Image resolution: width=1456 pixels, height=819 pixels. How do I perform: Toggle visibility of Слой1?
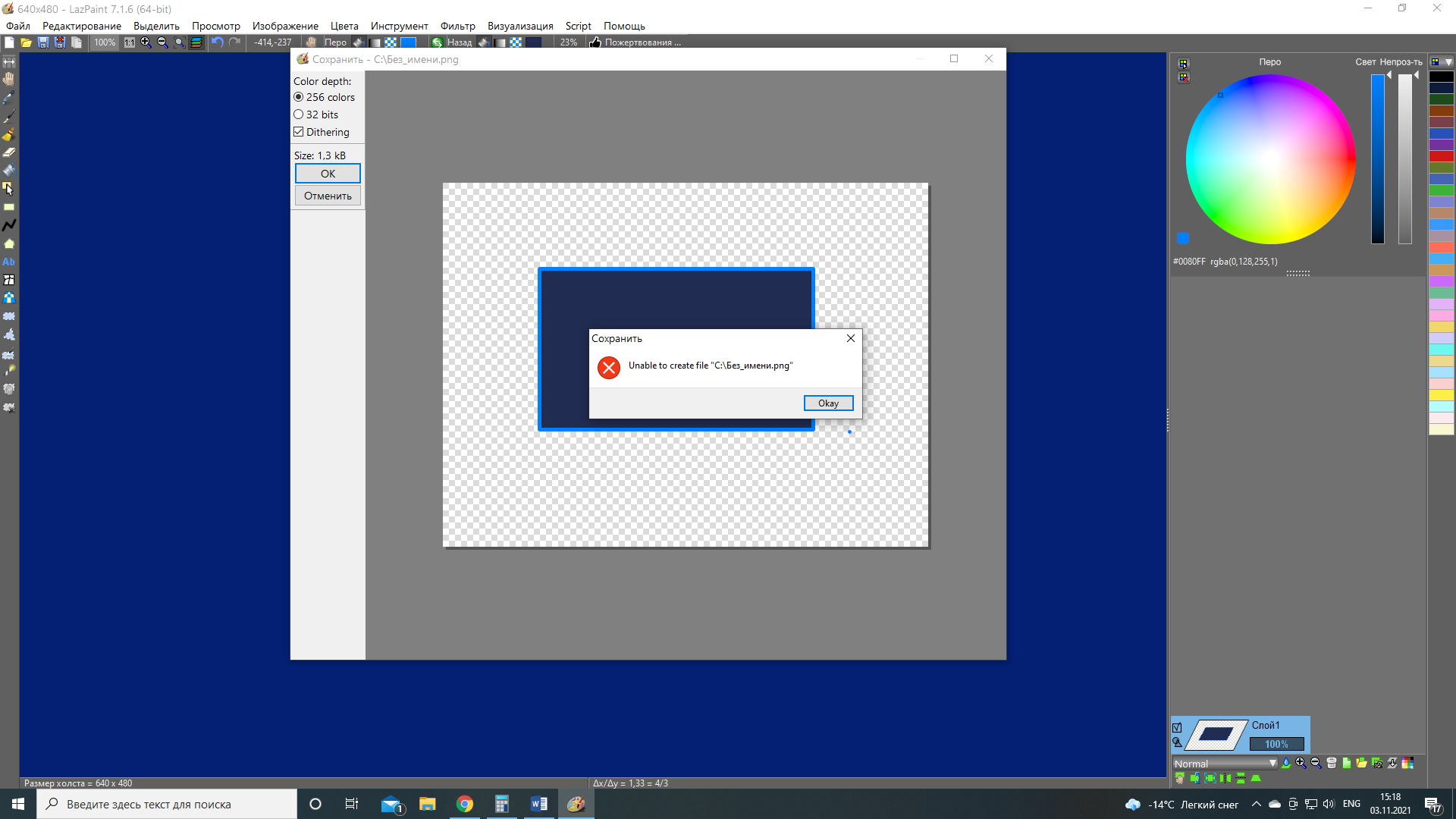pyautogui.click(x=1178, y=726)
